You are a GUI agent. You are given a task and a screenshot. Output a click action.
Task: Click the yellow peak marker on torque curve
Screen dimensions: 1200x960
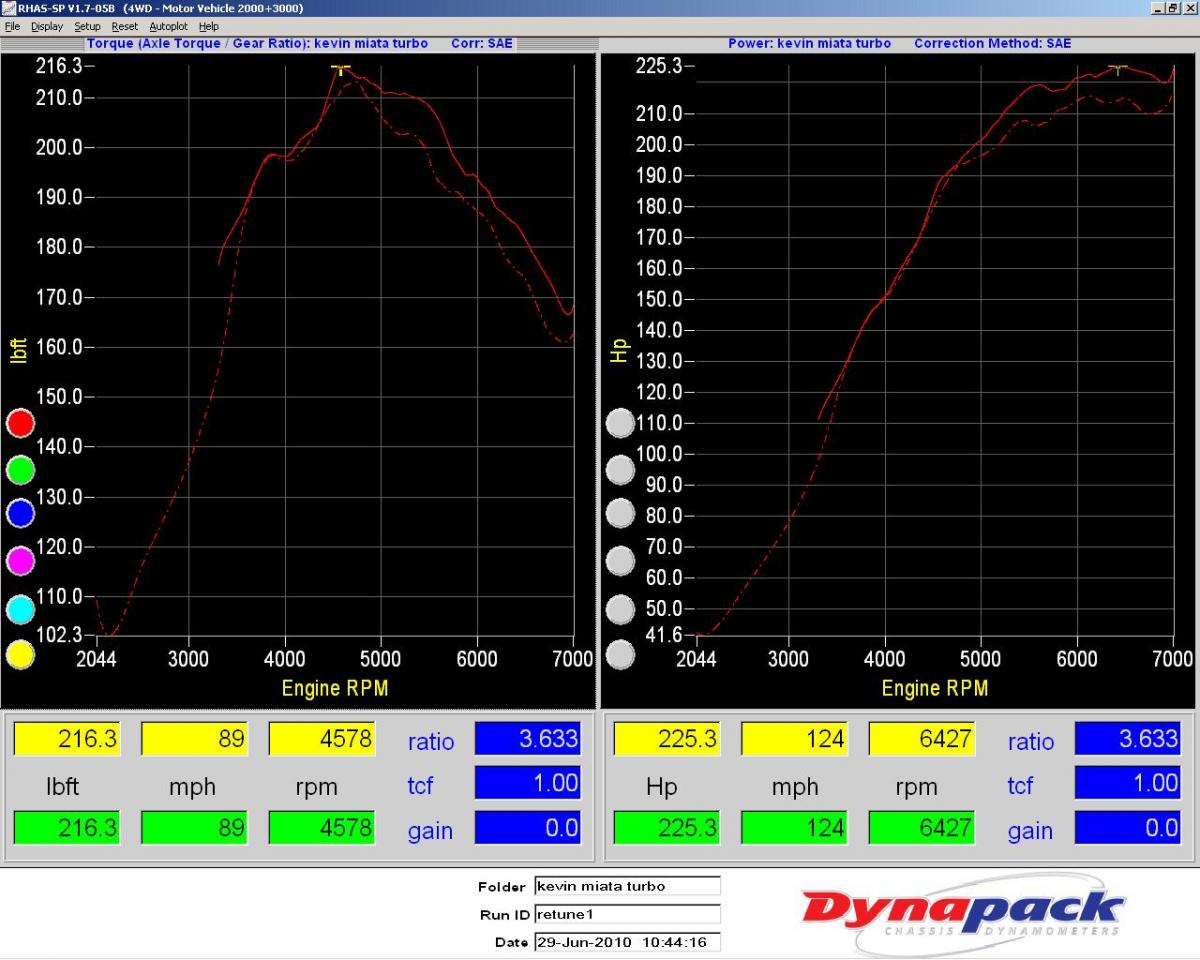pyautogui.click(x=341, y=70)
